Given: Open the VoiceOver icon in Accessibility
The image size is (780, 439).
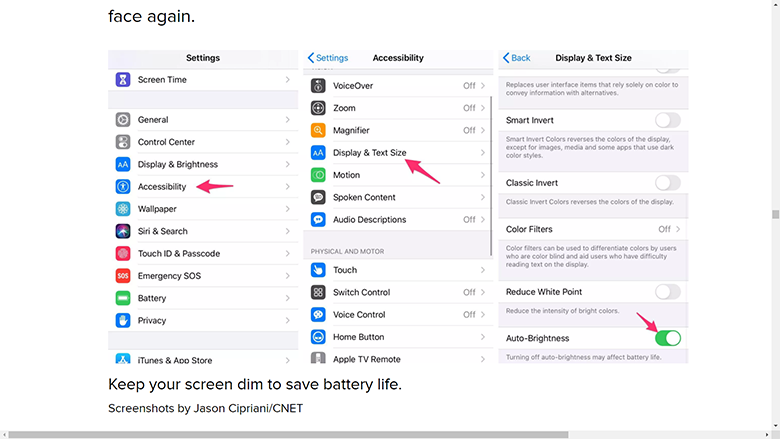Looking at the screenshot, I should [x=318, y=86].
